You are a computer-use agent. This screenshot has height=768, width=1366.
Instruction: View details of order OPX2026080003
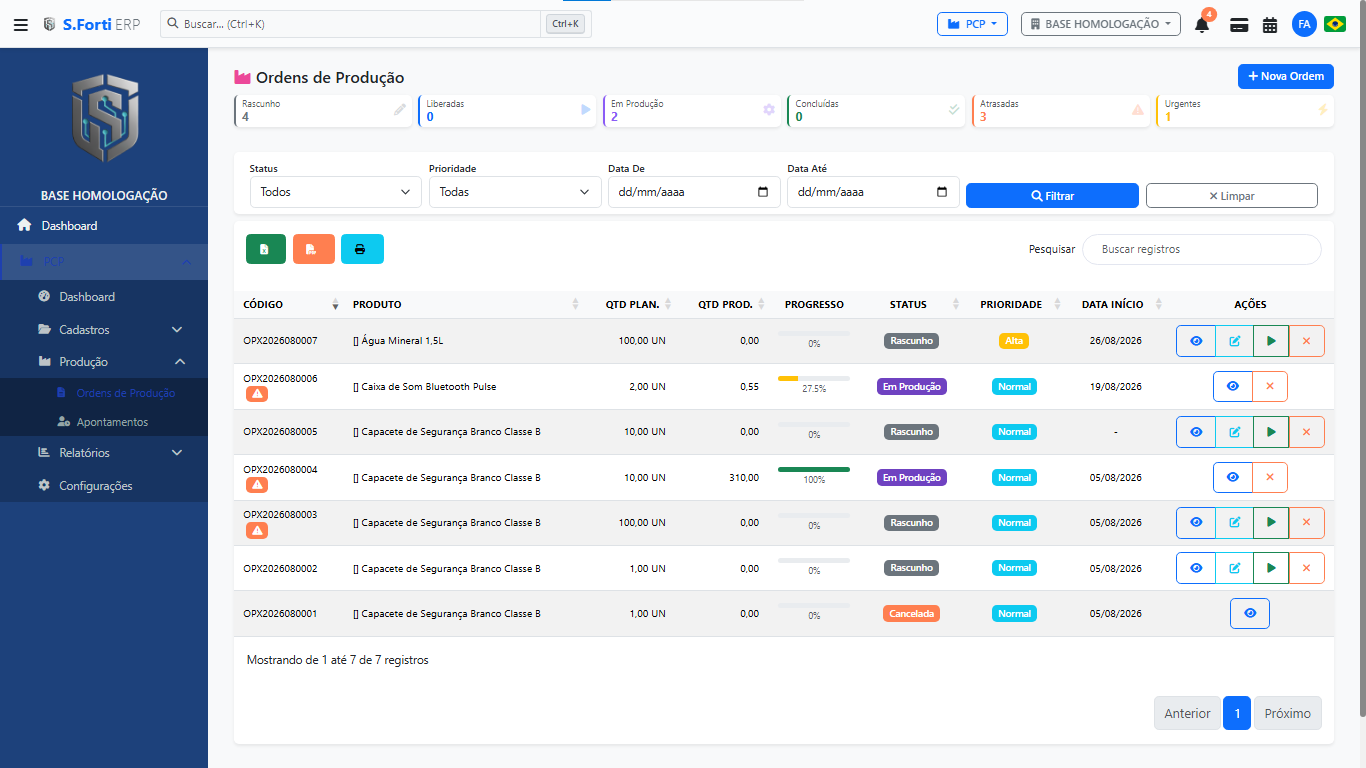pyautogui.click(x=1196, y=523)
